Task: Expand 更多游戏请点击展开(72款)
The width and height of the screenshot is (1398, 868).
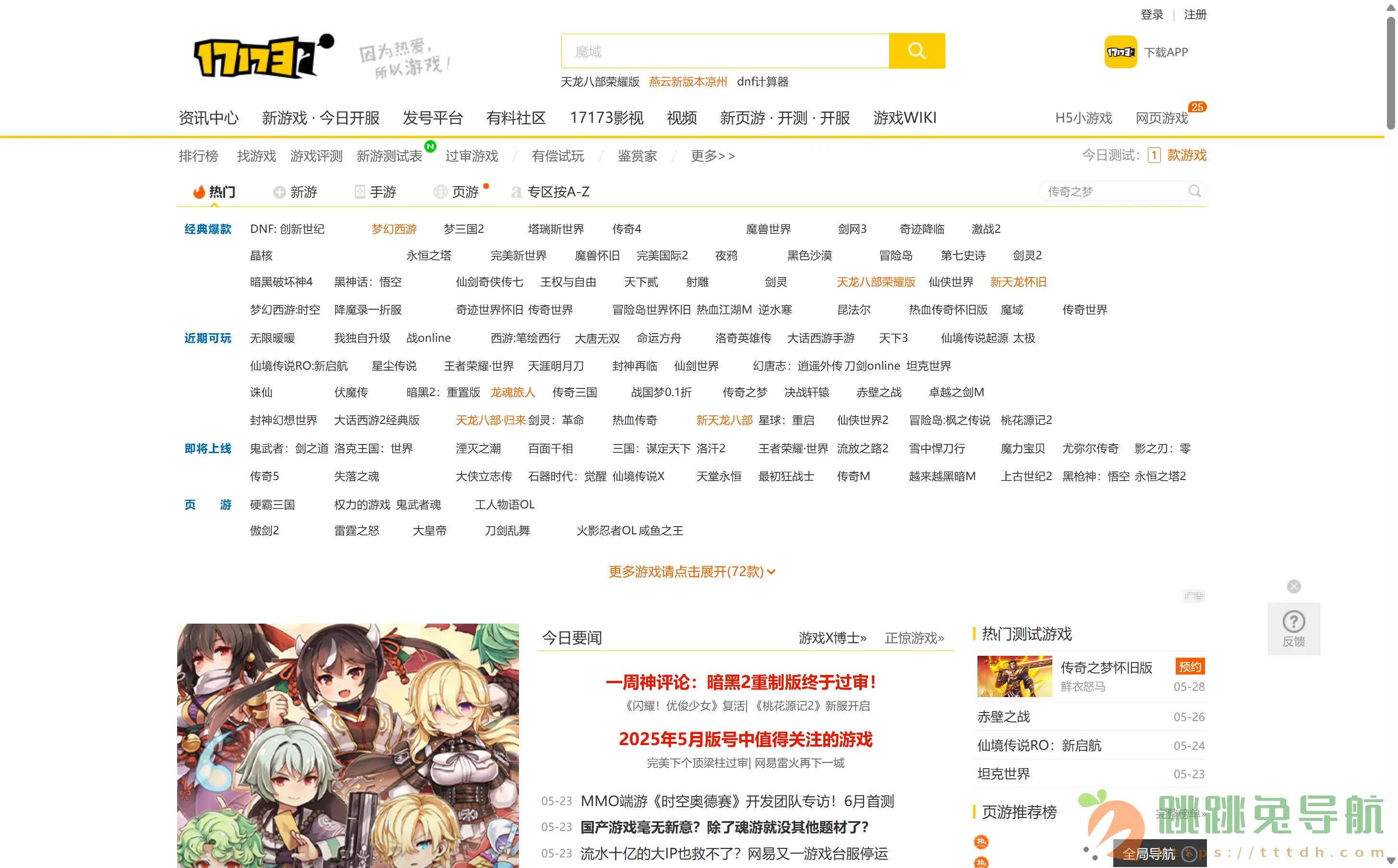Action: [x=691, y=571]
